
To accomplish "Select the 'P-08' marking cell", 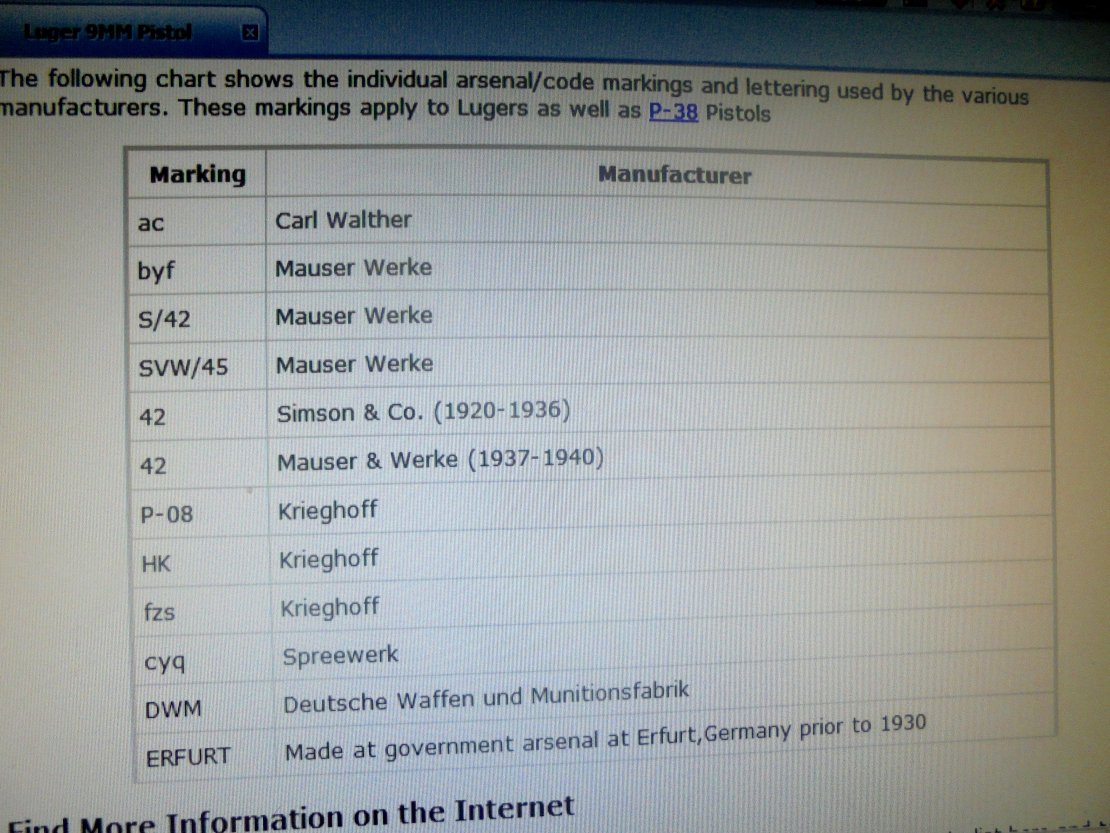I will point(200,513).
